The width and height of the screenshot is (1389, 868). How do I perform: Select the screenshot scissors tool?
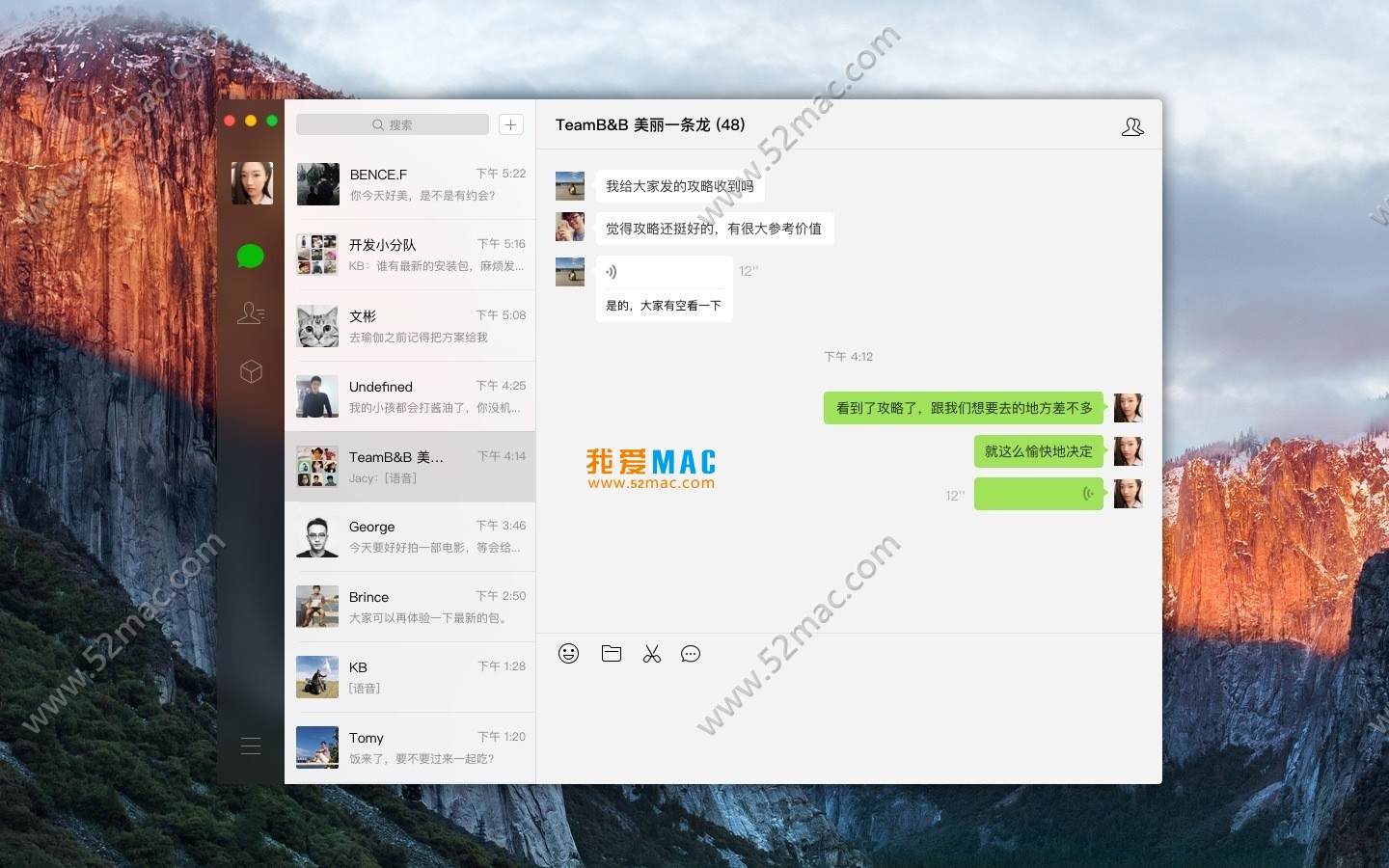coord(652,654)
